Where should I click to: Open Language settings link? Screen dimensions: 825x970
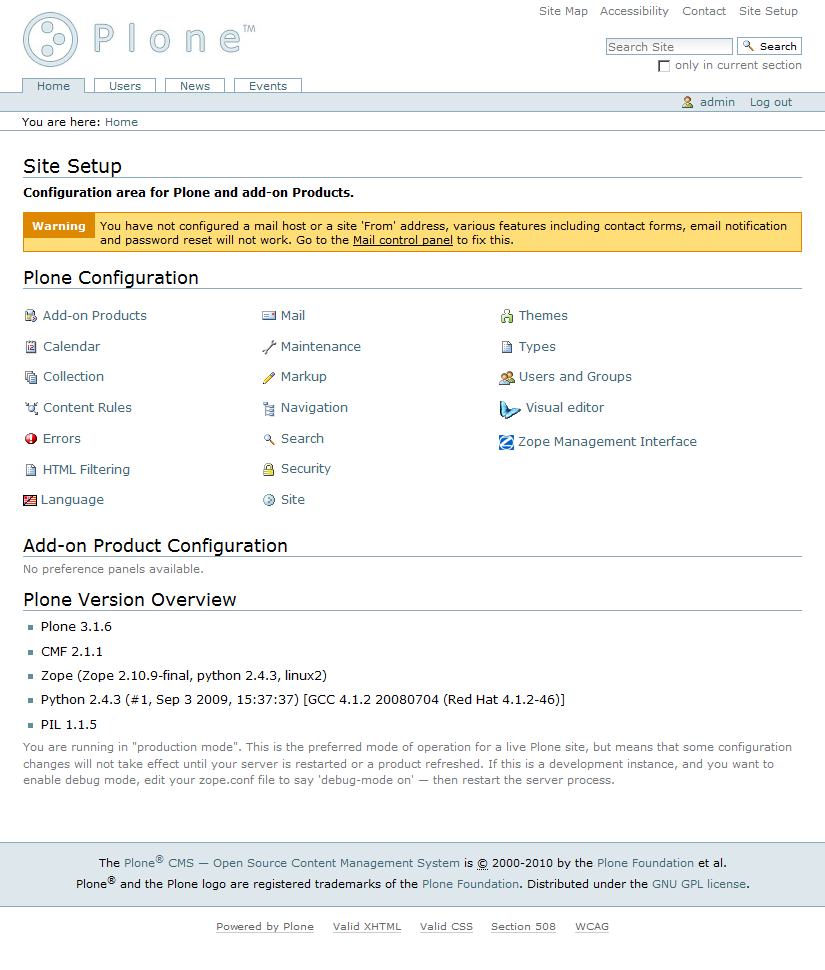pos(72,500)
